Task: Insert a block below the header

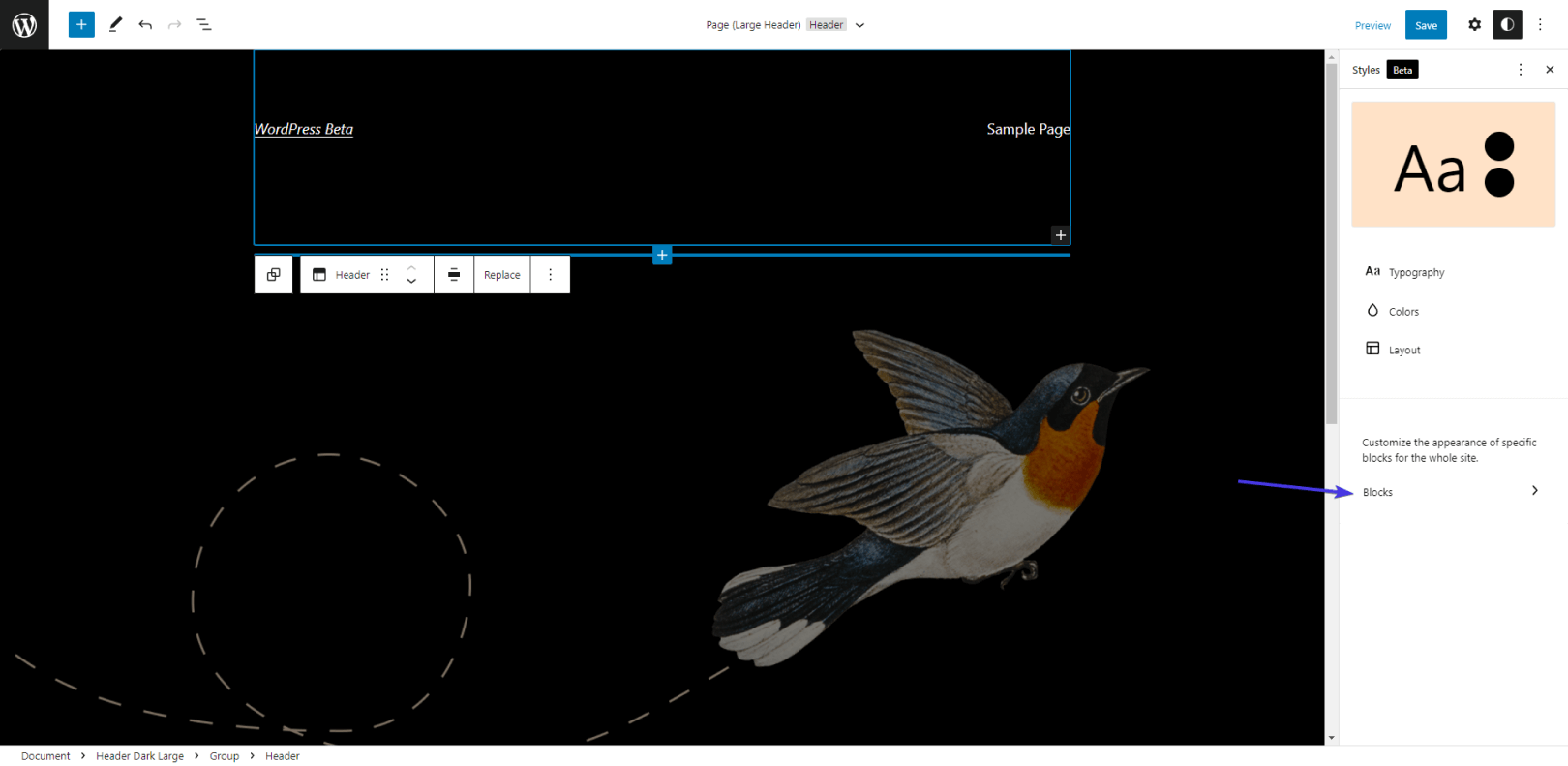Action: coord(662,255)
